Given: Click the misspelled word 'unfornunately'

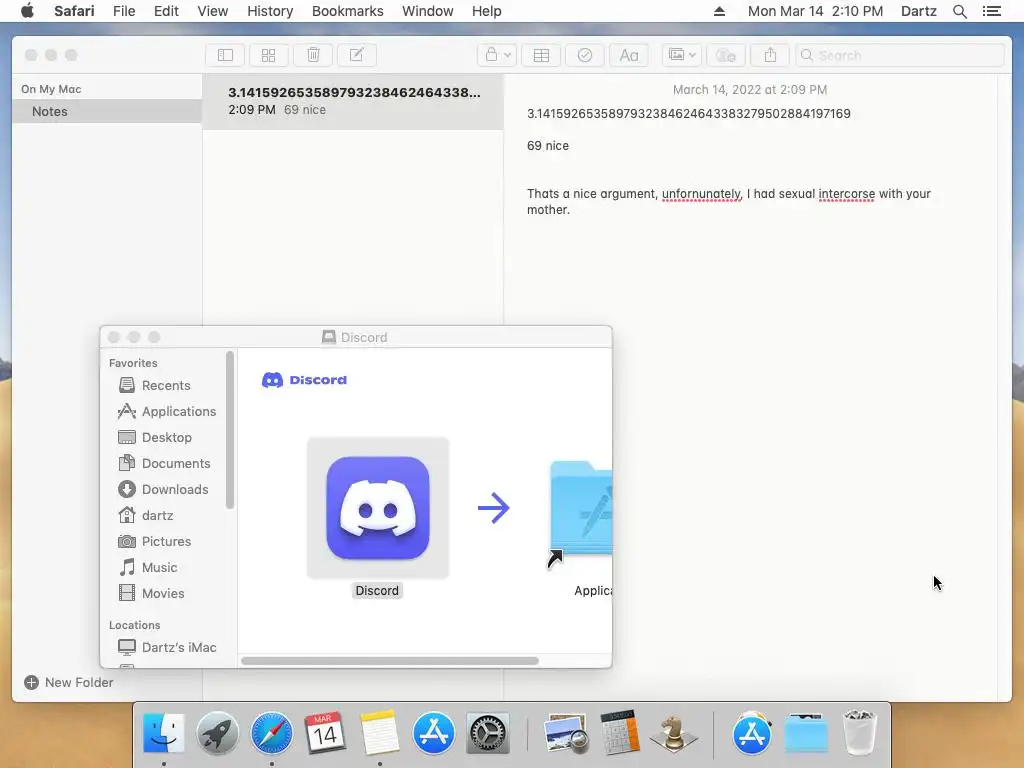Looking at the screenshot, I should click(x=702, y=194).
